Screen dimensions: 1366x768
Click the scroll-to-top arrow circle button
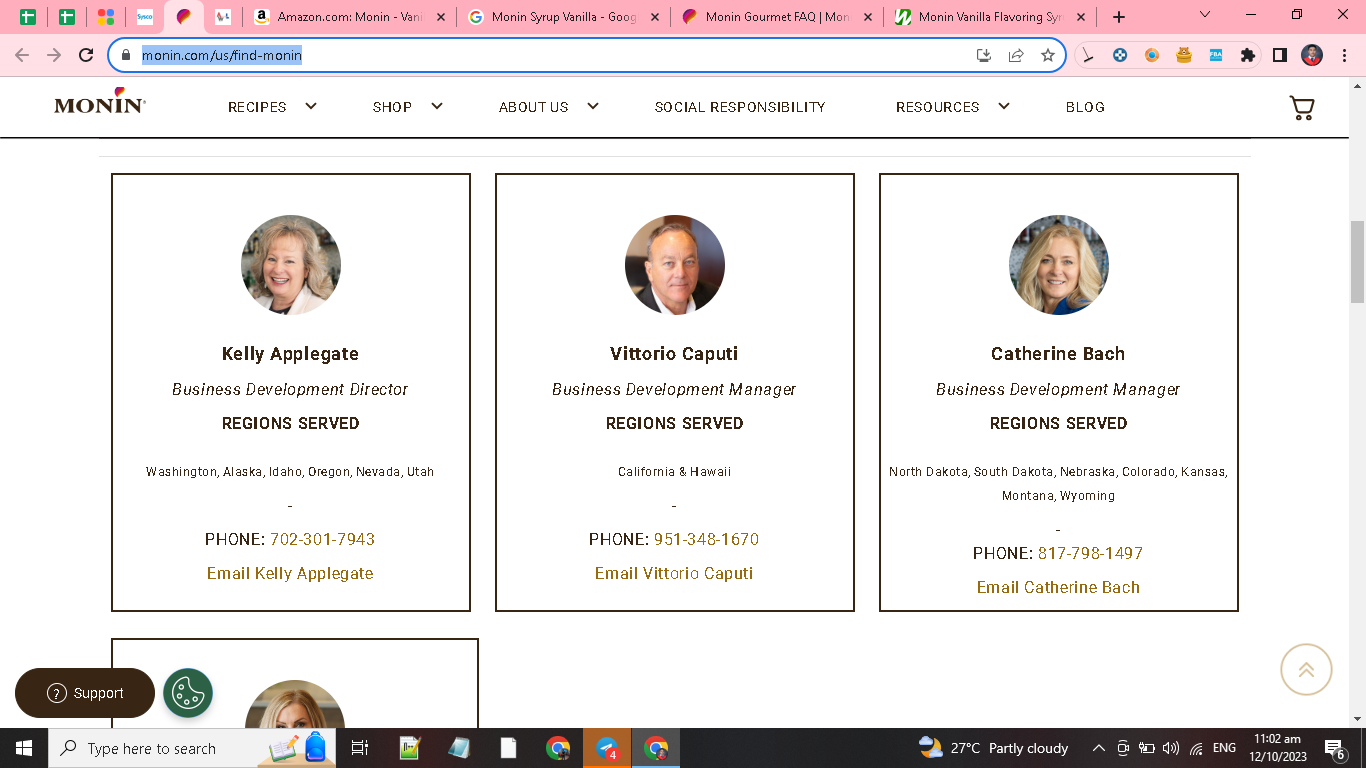(1306, 669)
